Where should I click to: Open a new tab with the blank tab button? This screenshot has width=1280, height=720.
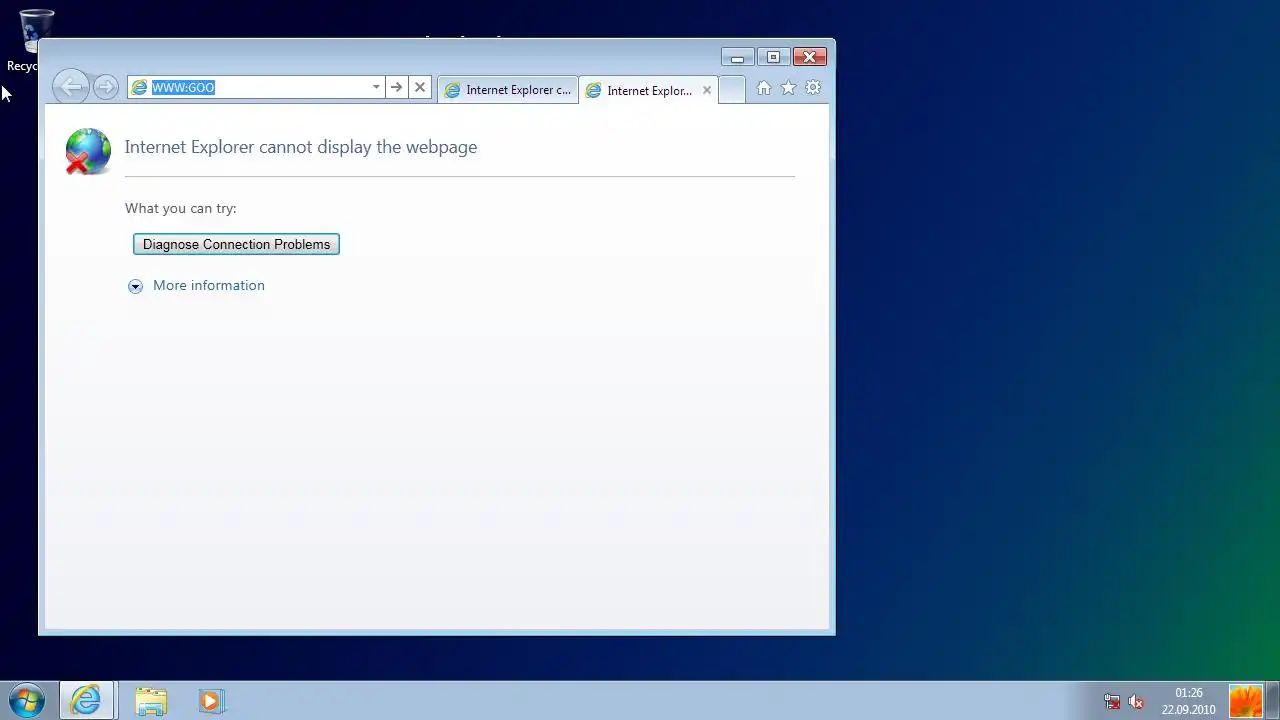click(732, 90)
